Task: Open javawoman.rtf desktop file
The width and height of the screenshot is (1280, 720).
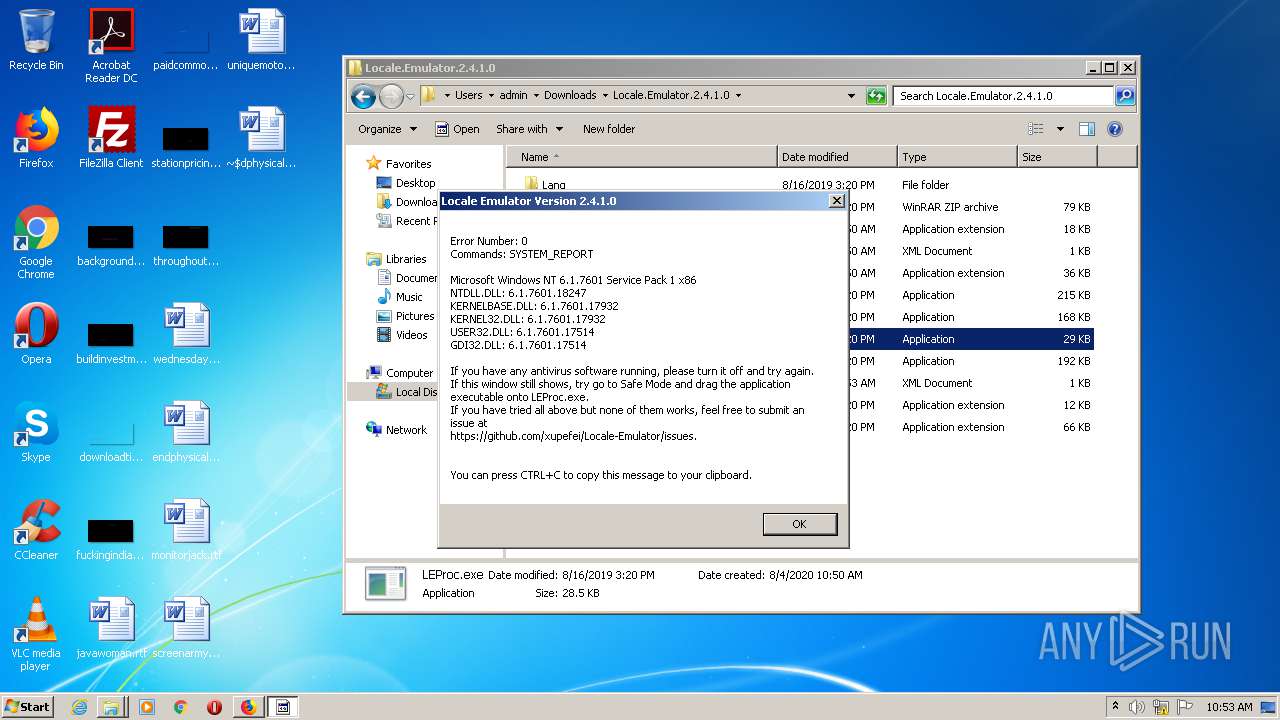Action: pos(111,628)
